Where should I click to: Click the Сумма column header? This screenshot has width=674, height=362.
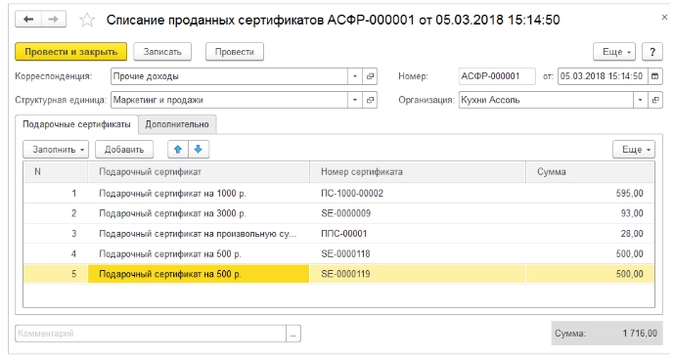click(x=590, y=172)
